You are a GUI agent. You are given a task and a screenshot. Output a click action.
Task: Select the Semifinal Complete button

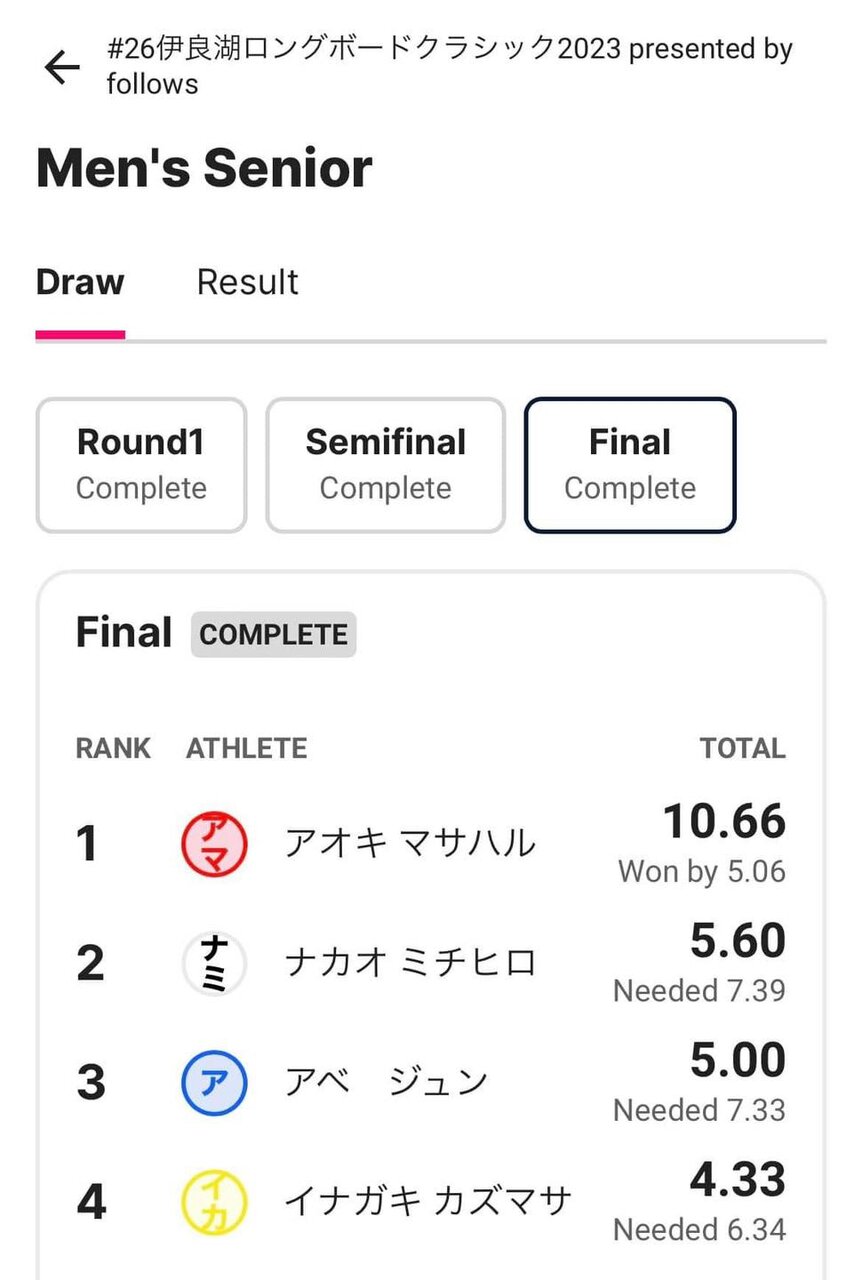pyautogui.click(x=385, y=465)
